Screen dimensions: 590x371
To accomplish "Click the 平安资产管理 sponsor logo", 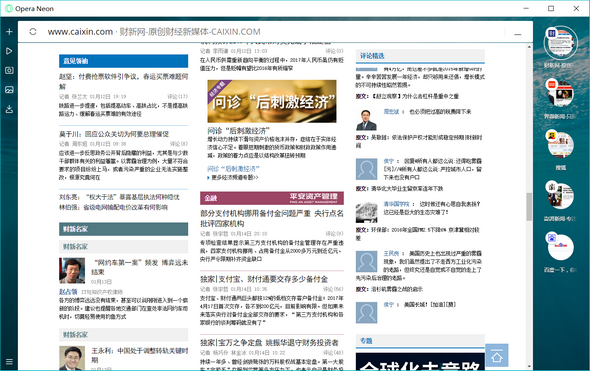I will [x=313, y=198].
